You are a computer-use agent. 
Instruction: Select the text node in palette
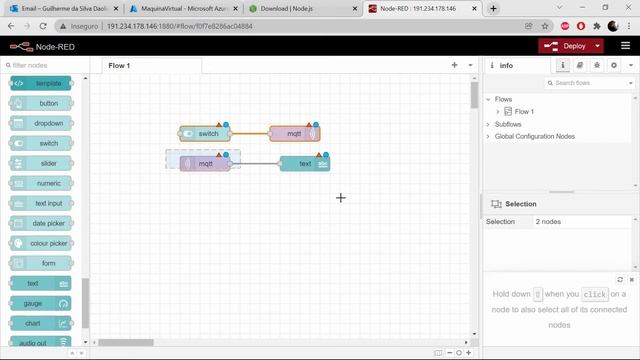41,283
